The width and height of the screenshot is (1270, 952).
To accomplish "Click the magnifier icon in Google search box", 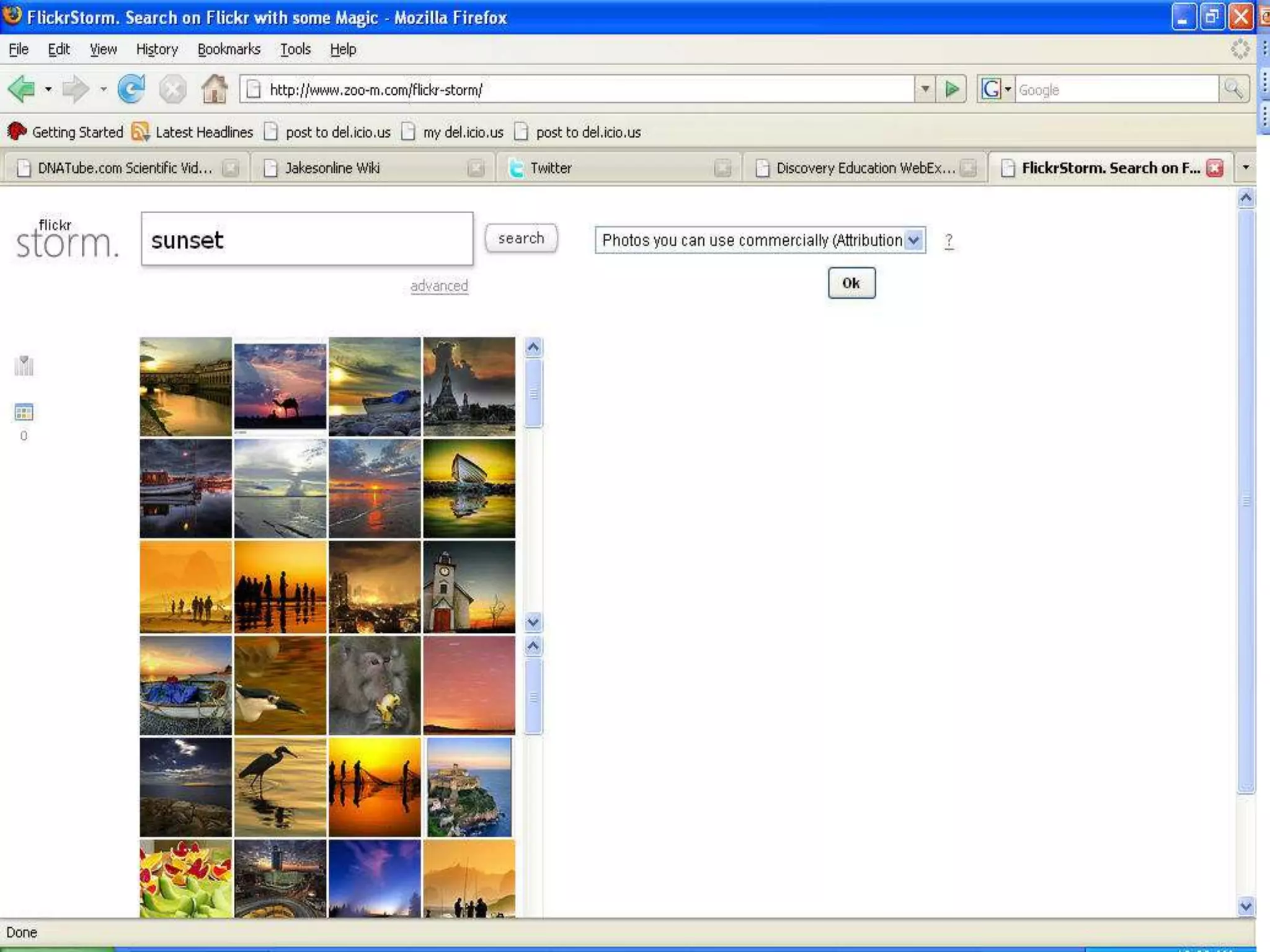I will [1233, 89].
